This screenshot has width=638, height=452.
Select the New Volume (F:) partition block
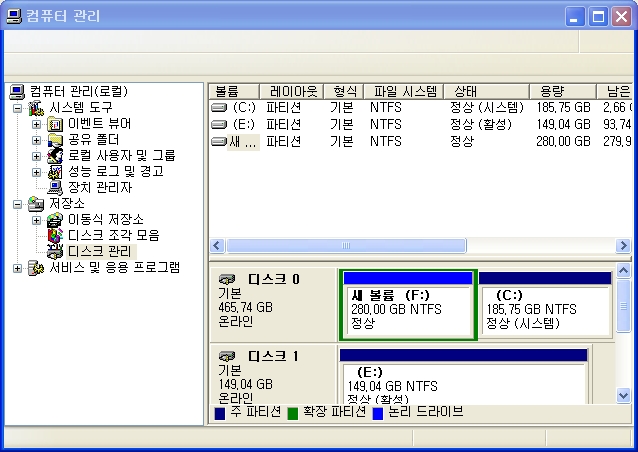click(x=408, y=310)
